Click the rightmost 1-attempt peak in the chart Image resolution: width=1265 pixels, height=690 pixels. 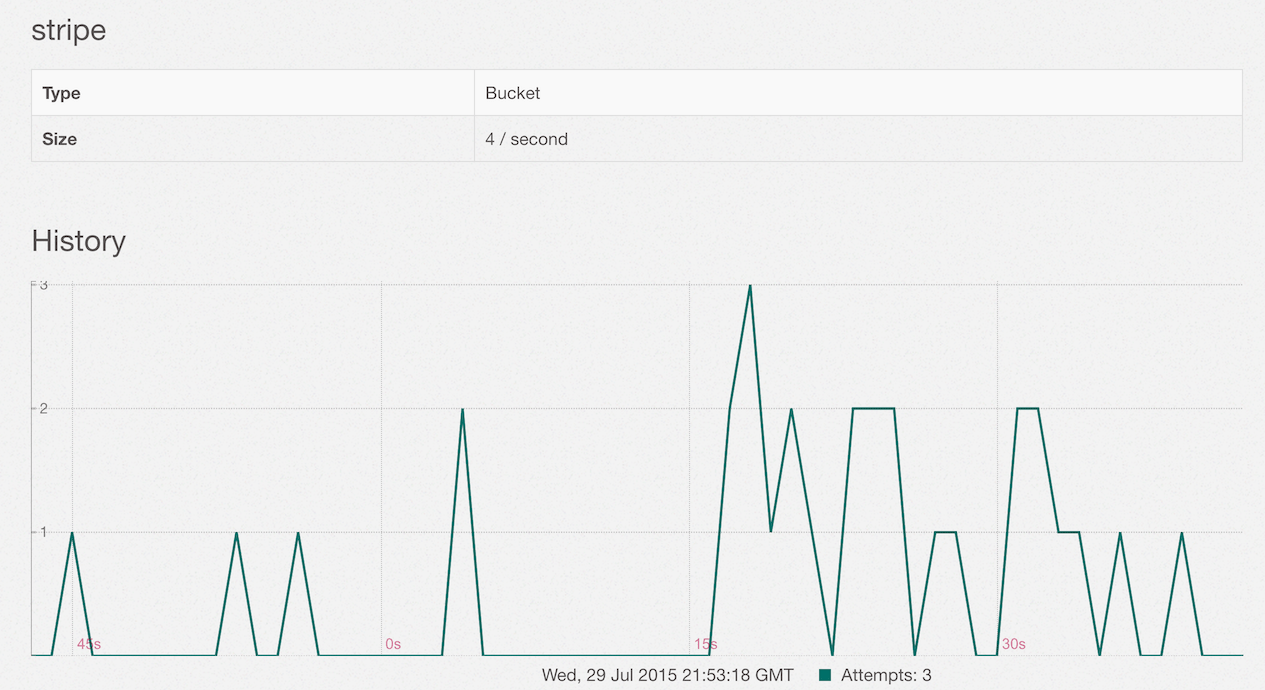(x=1182, y=533)
